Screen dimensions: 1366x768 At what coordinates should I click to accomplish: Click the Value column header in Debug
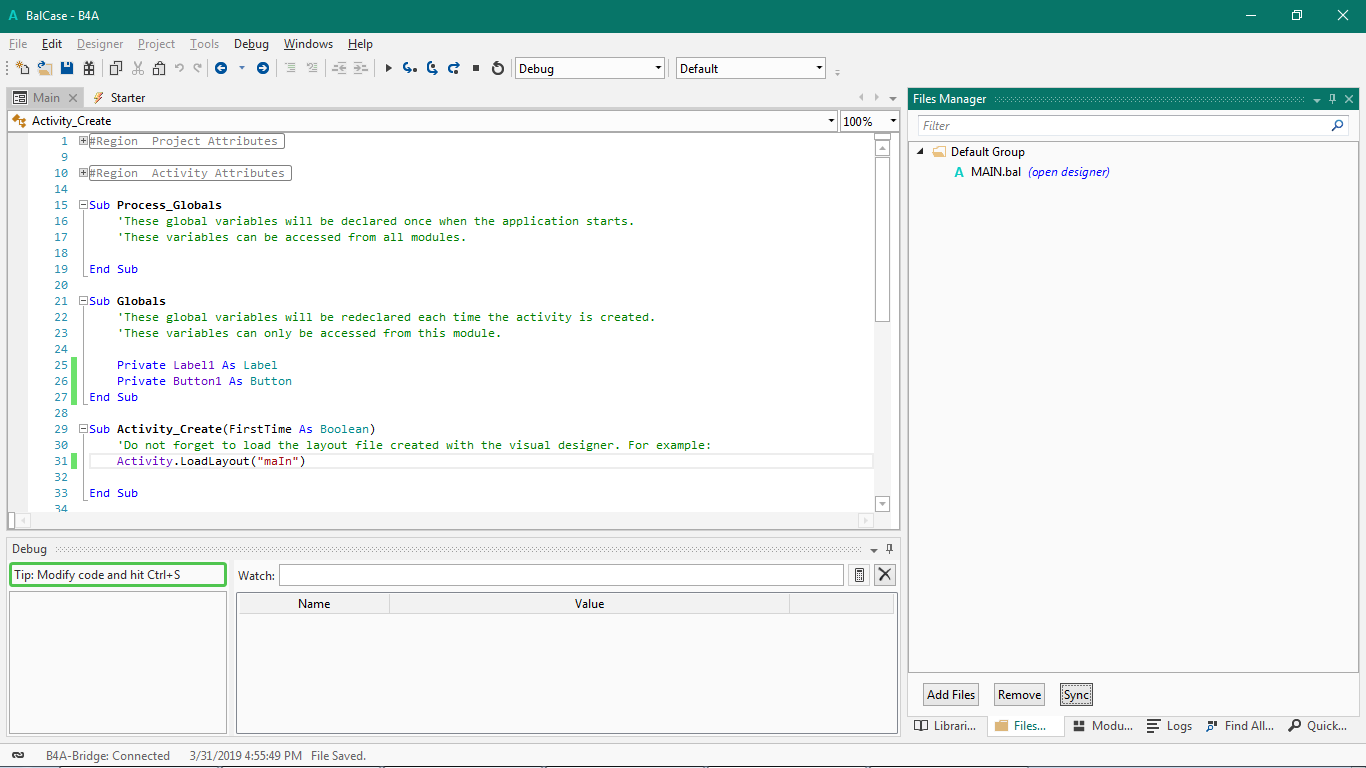590,604
